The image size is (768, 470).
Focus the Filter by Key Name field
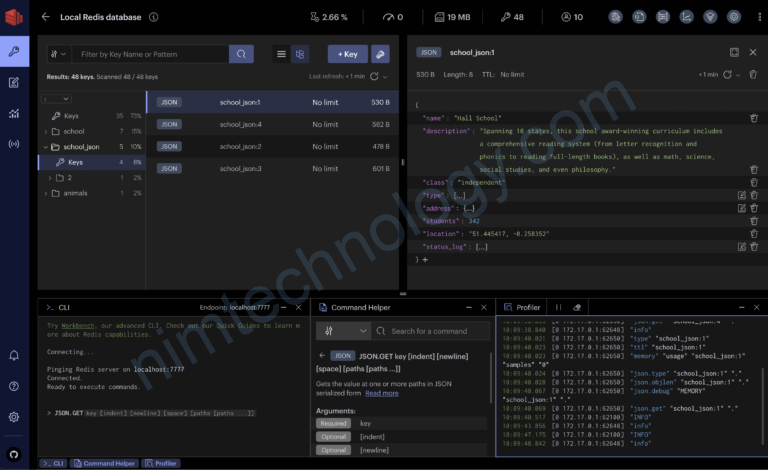[x=150, y=54]
